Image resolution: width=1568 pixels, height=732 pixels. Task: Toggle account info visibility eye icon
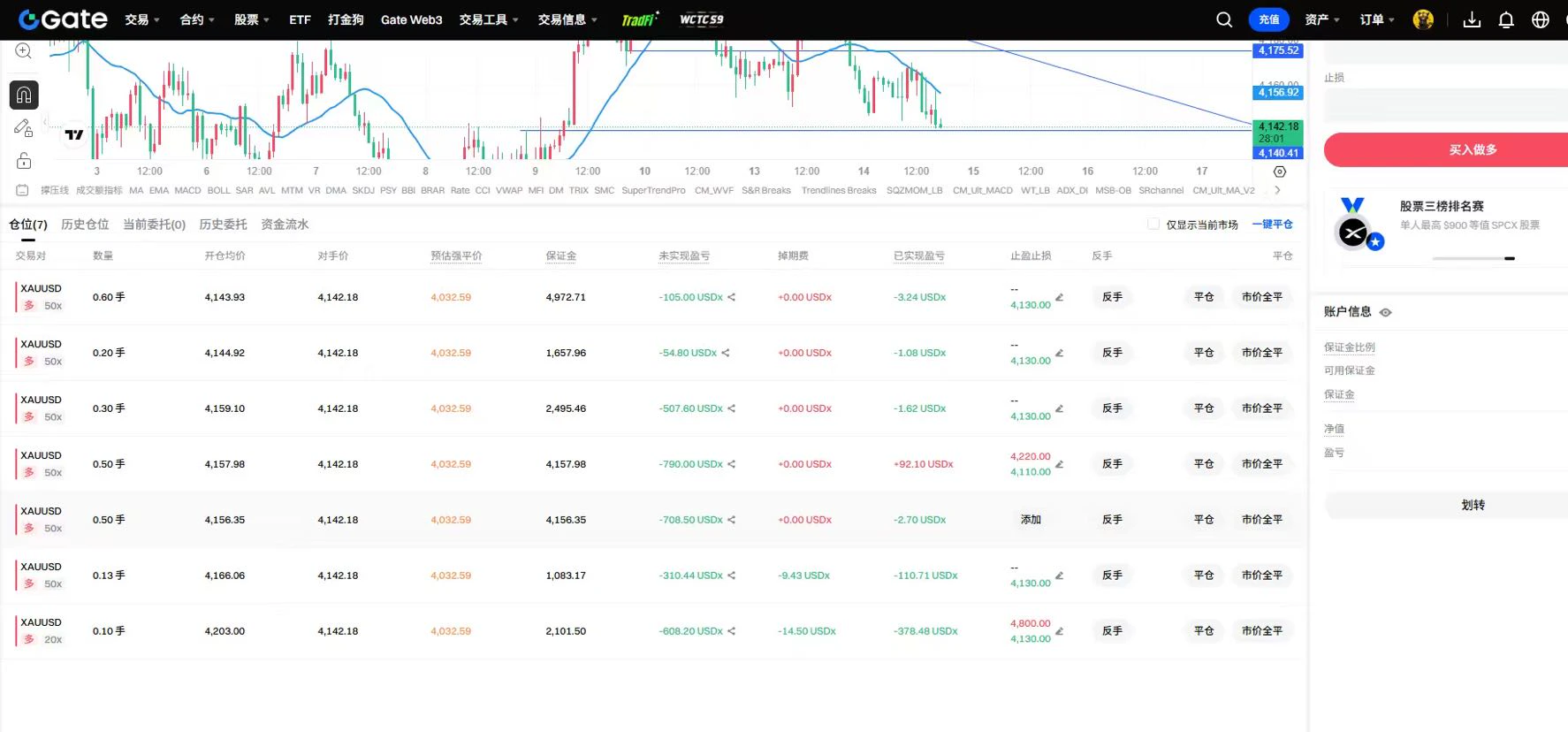(1385, 312)
